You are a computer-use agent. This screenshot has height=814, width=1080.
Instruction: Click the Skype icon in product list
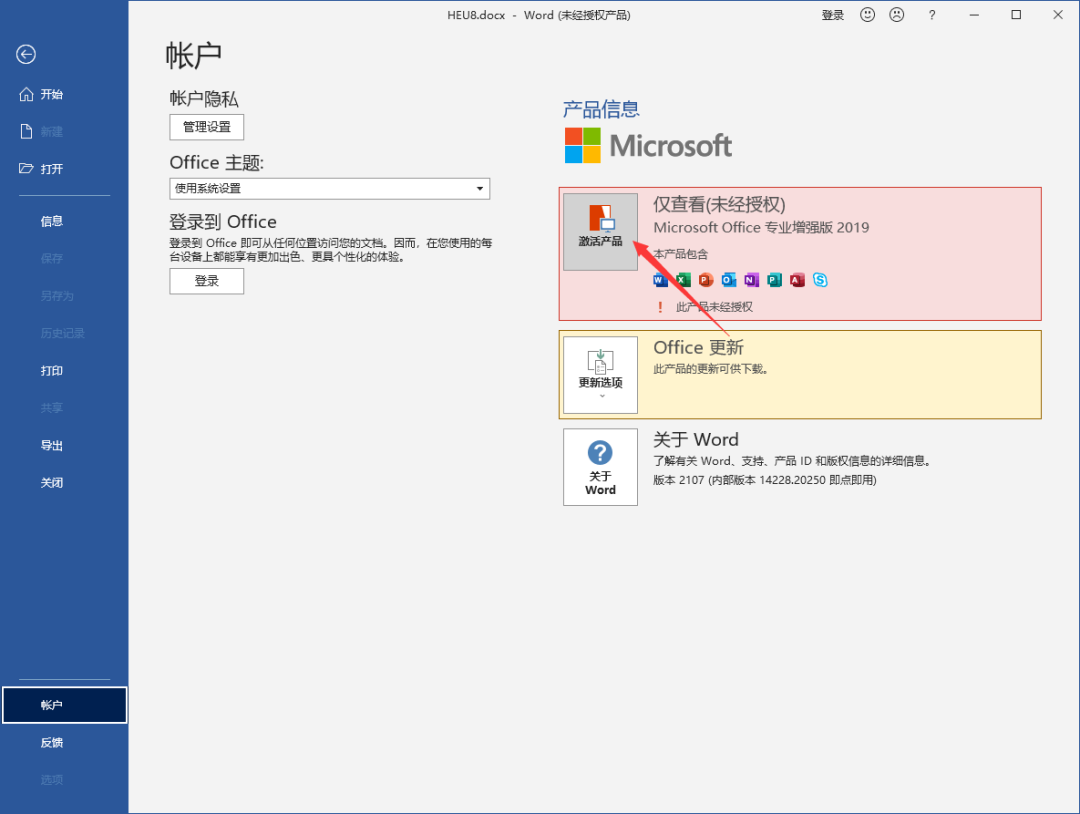tap(820, 280)
